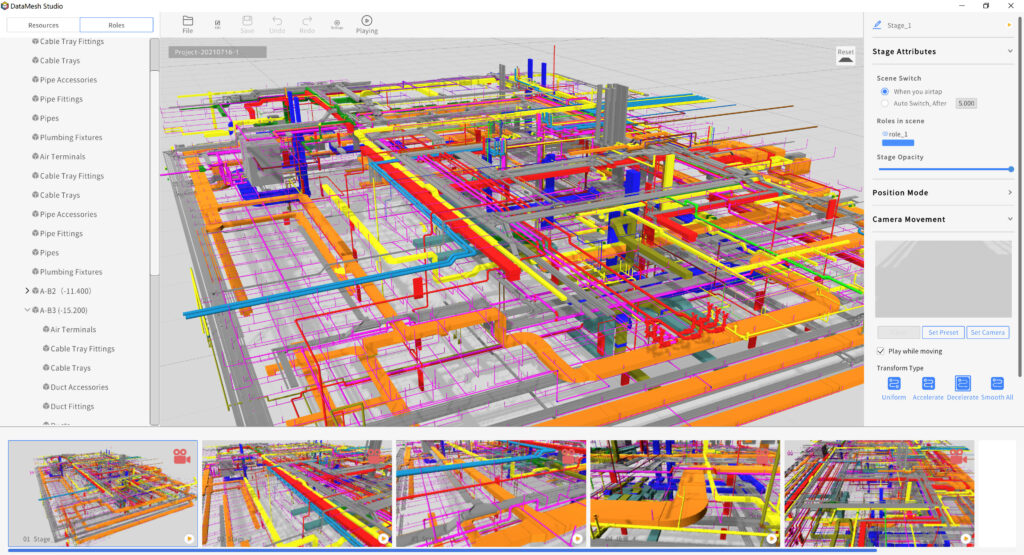Screen dimensions: 1024x555
Task: Toggle the 'Play while moving' checkbox
Action: [x=880, y=351]
